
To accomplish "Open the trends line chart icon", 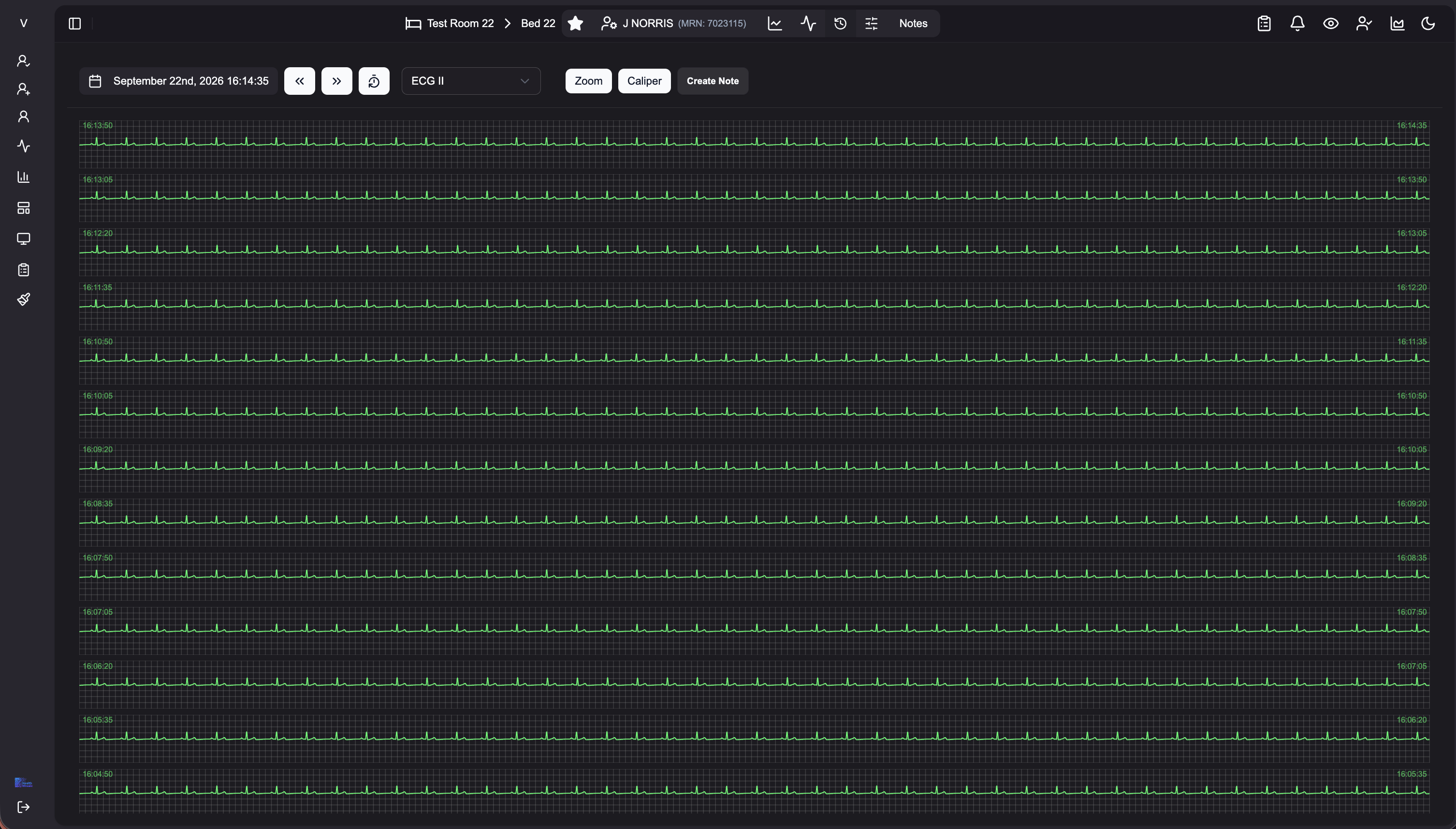I will [x=774, y=23].
